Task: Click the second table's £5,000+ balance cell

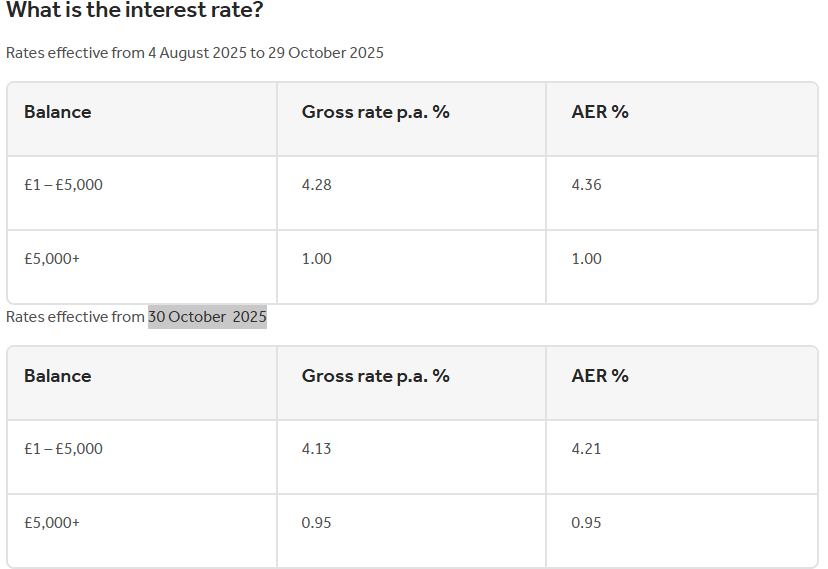Action: [x=142, y=530]
